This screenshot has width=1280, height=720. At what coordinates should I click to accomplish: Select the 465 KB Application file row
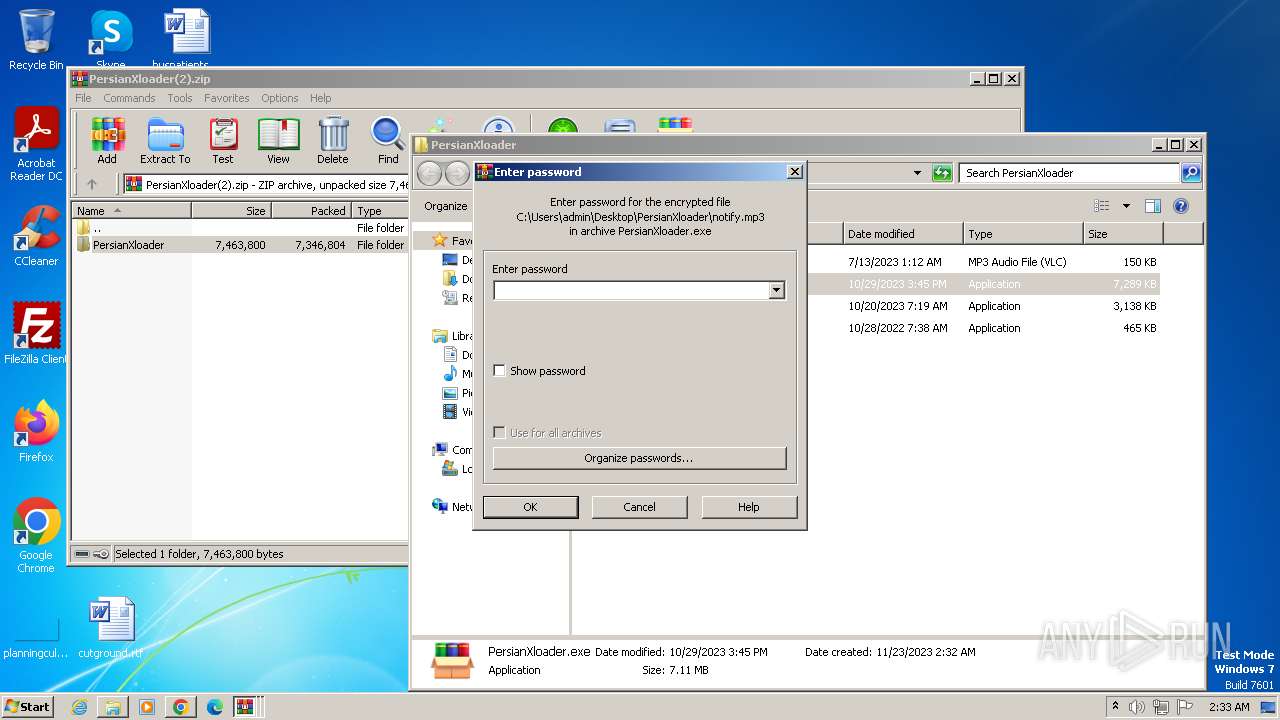pyautogui.click(x=983, y=328)
